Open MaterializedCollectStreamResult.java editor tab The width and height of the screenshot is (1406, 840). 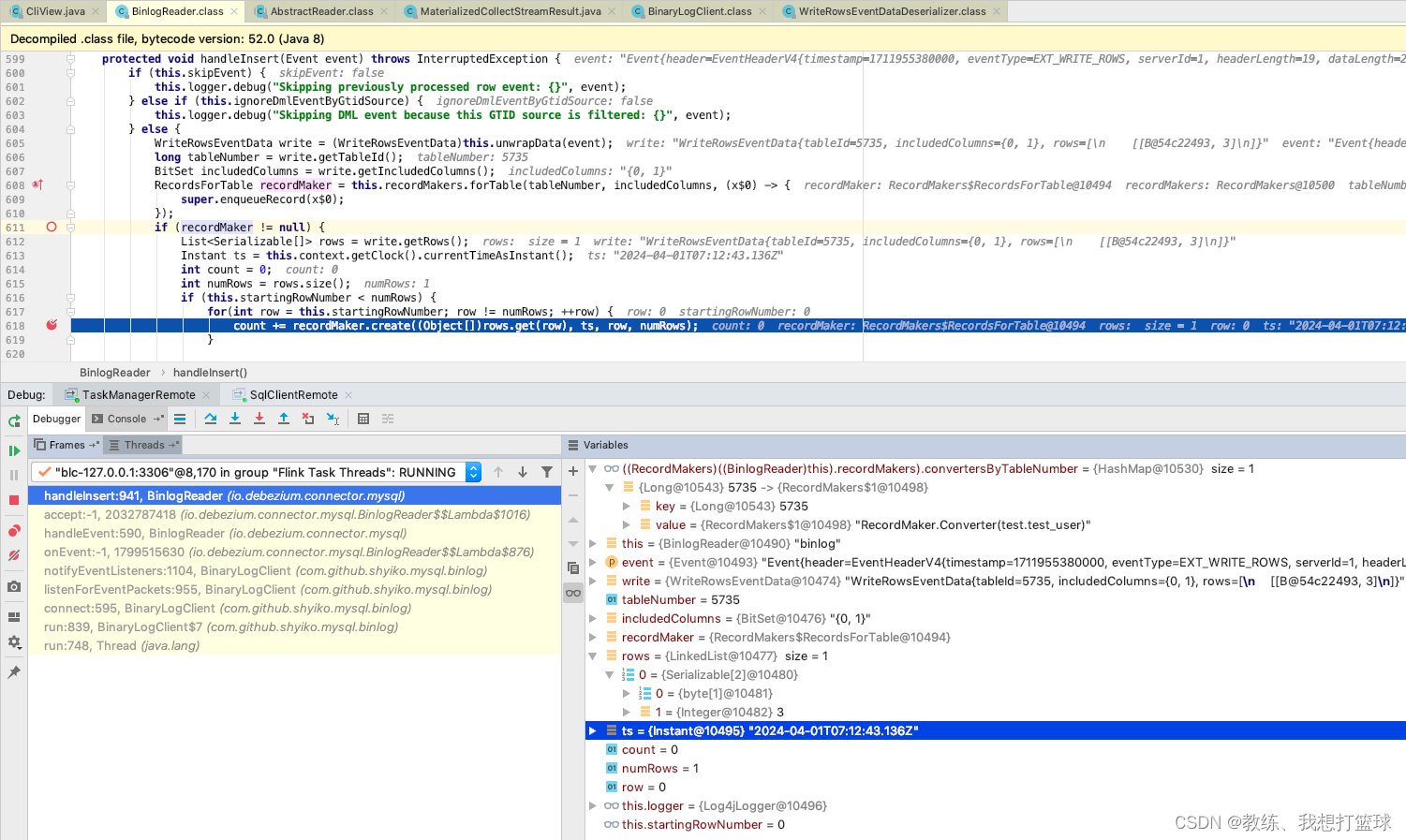click(510, 11)
